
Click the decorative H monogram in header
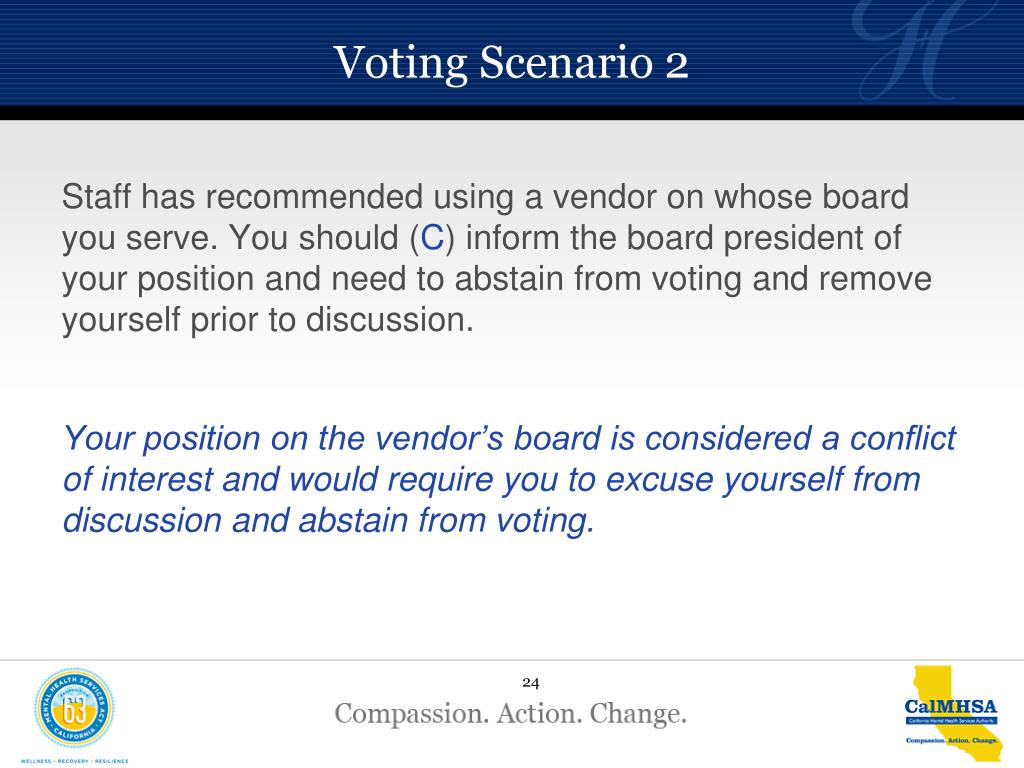[912, 49]
